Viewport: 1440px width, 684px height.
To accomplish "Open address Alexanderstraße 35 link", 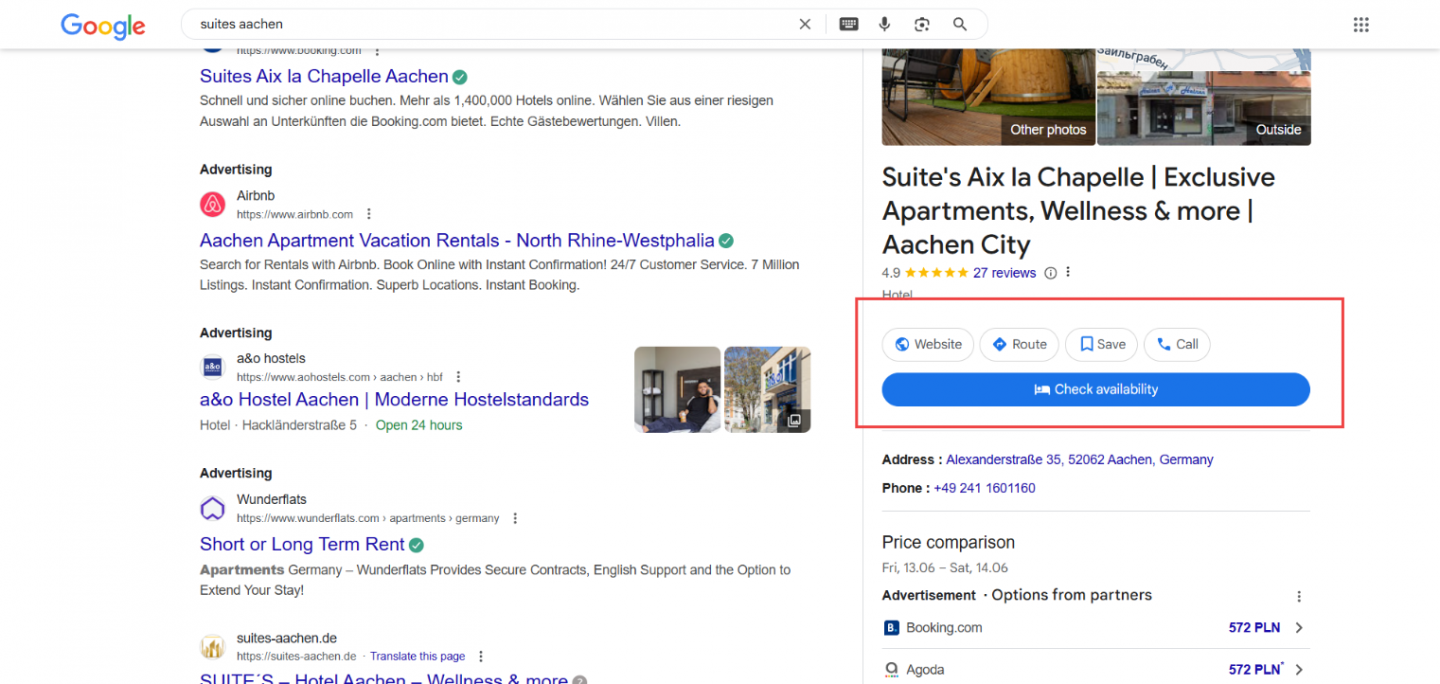I will pyautogui.click(x=1079, y=460).
